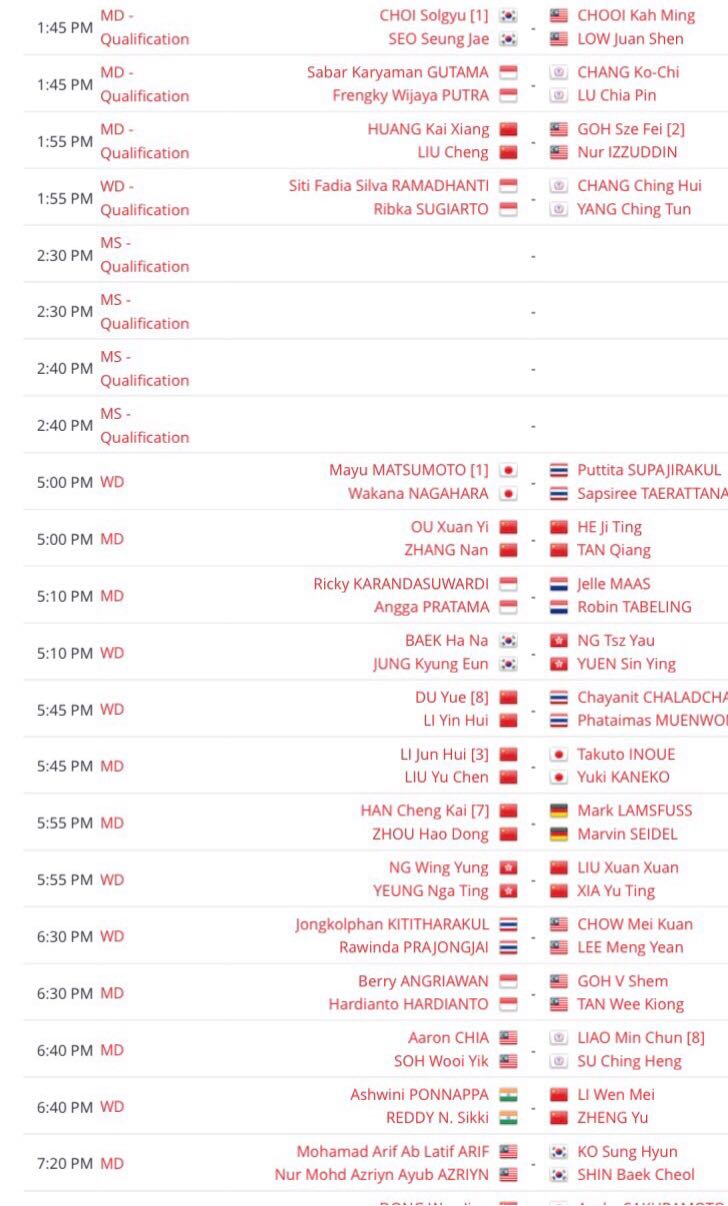Open Takuto INOUE player page

click(x=626, y=754)
